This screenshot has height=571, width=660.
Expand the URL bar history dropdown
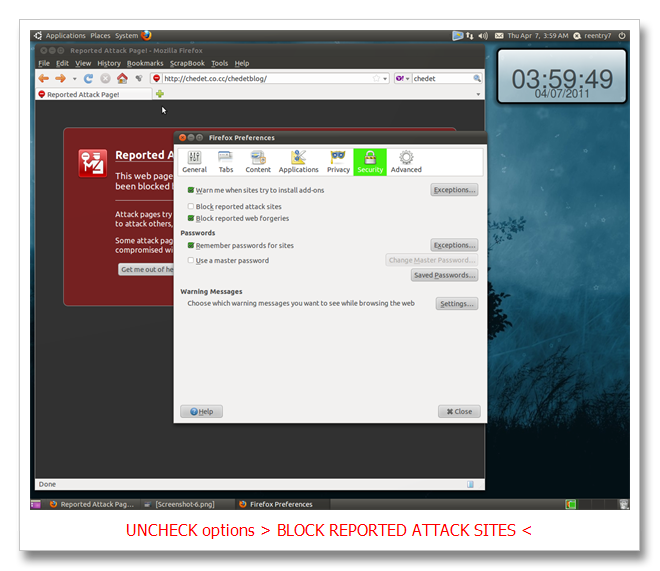385,79
